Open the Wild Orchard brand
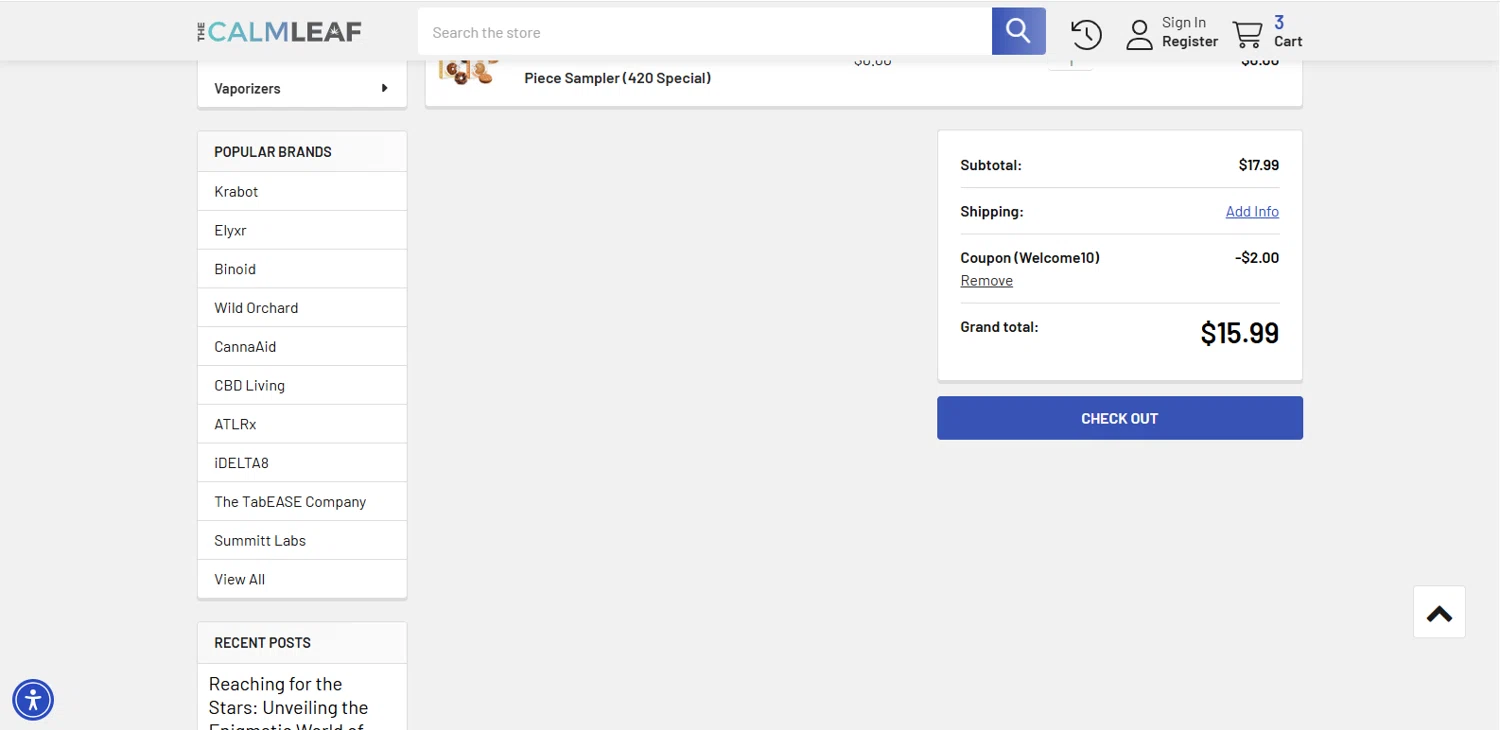 (x=256, y=308)
